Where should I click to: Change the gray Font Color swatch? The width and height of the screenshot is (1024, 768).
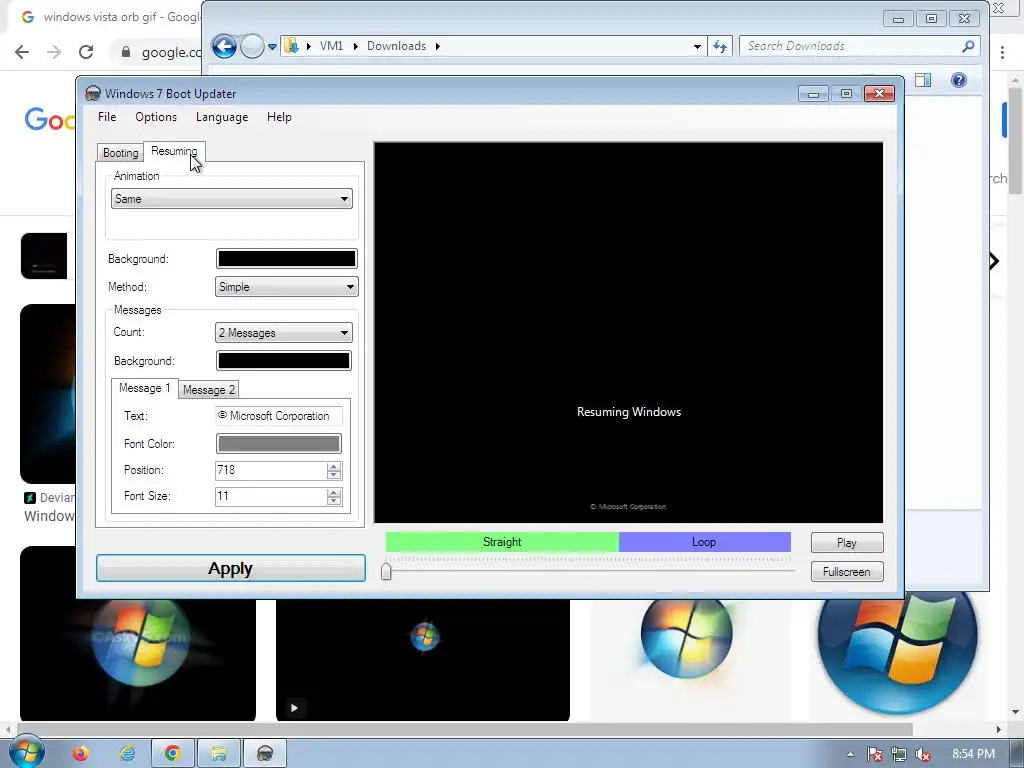coord(279,443)
